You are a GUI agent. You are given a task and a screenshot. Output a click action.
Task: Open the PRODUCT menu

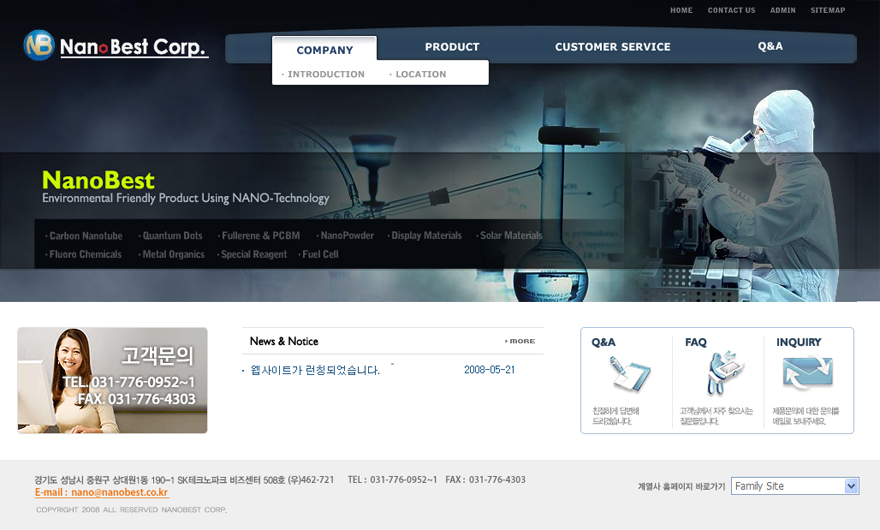[x=452, y=47]
